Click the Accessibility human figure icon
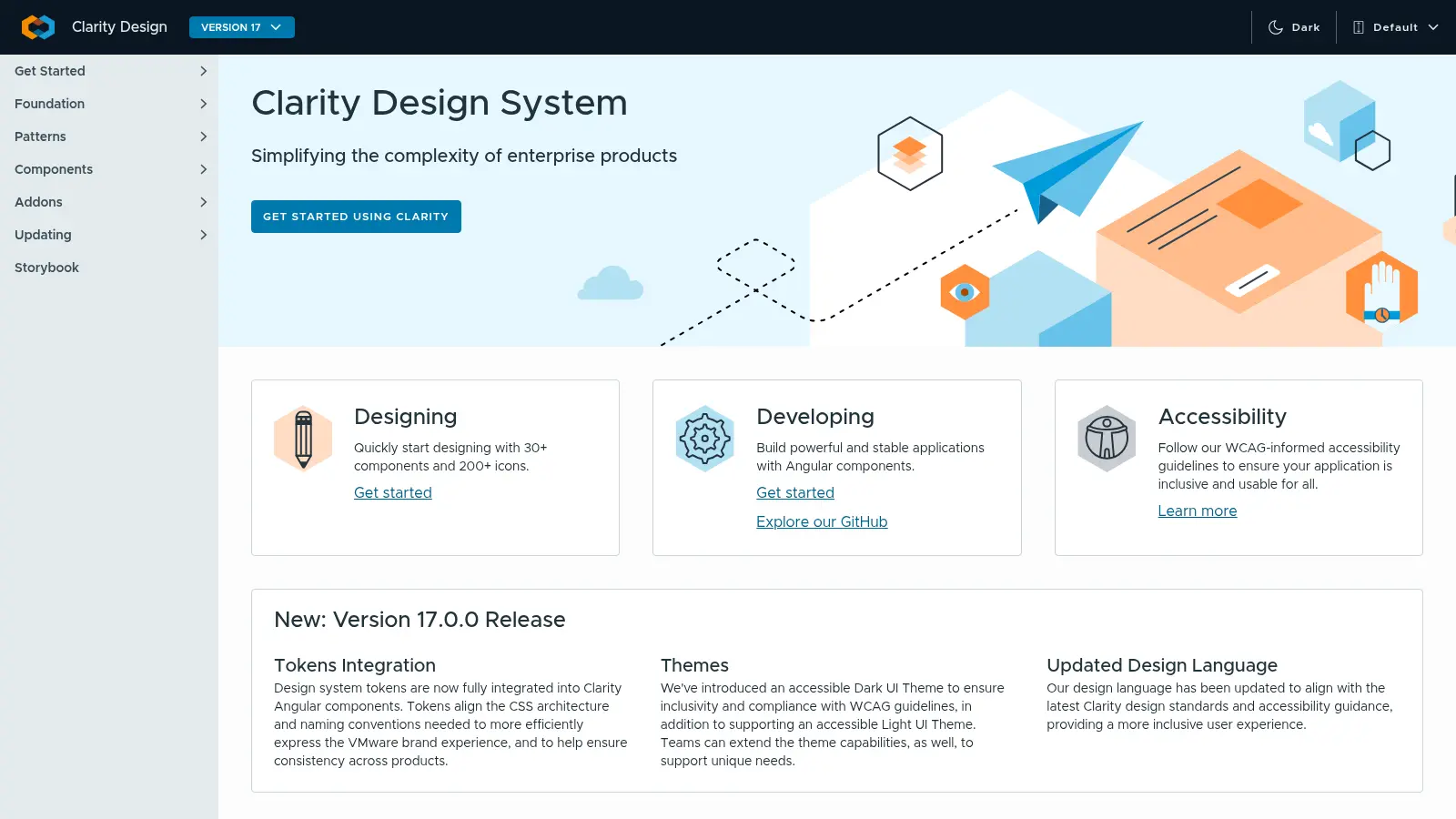Image resolution: width=1456 pixels, height=819 pixels. (1107, 439)
